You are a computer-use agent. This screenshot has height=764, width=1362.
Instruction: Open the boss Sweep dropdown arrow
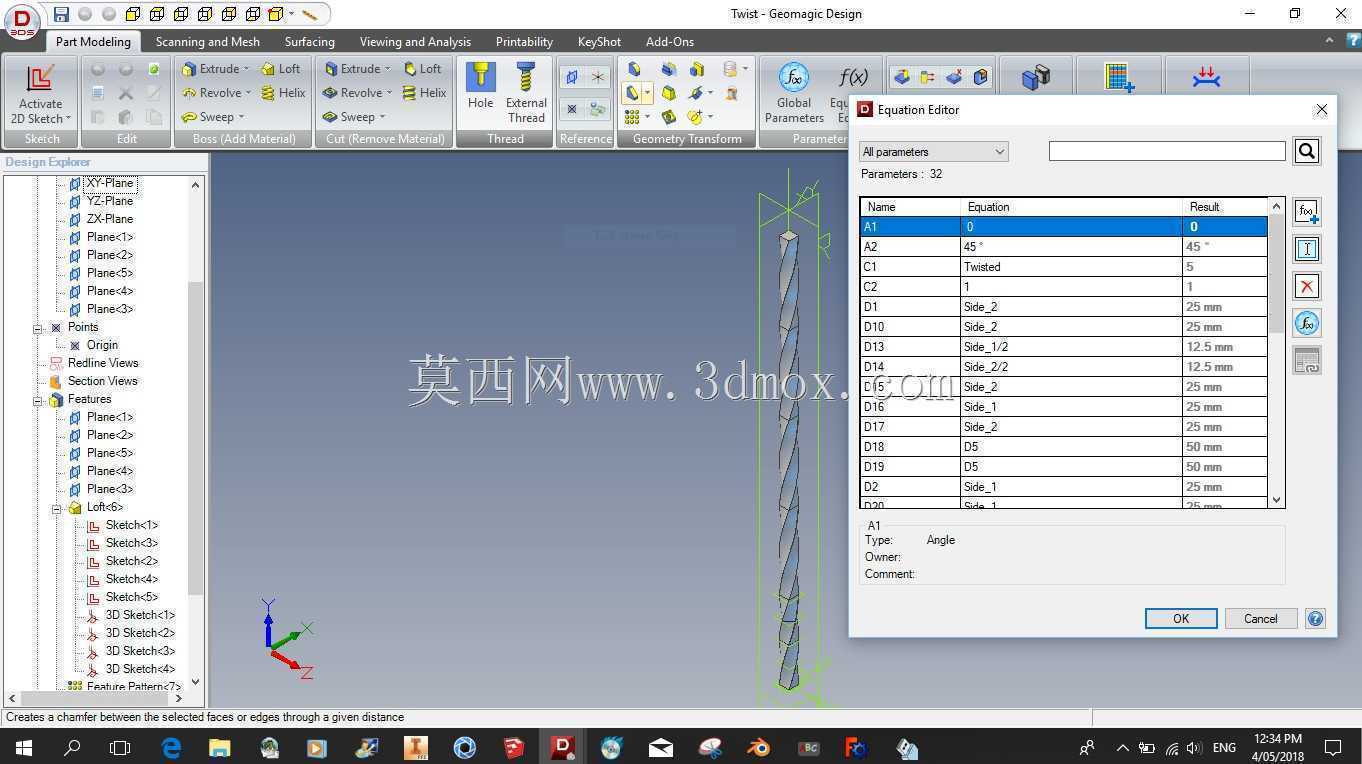(241, 117)
